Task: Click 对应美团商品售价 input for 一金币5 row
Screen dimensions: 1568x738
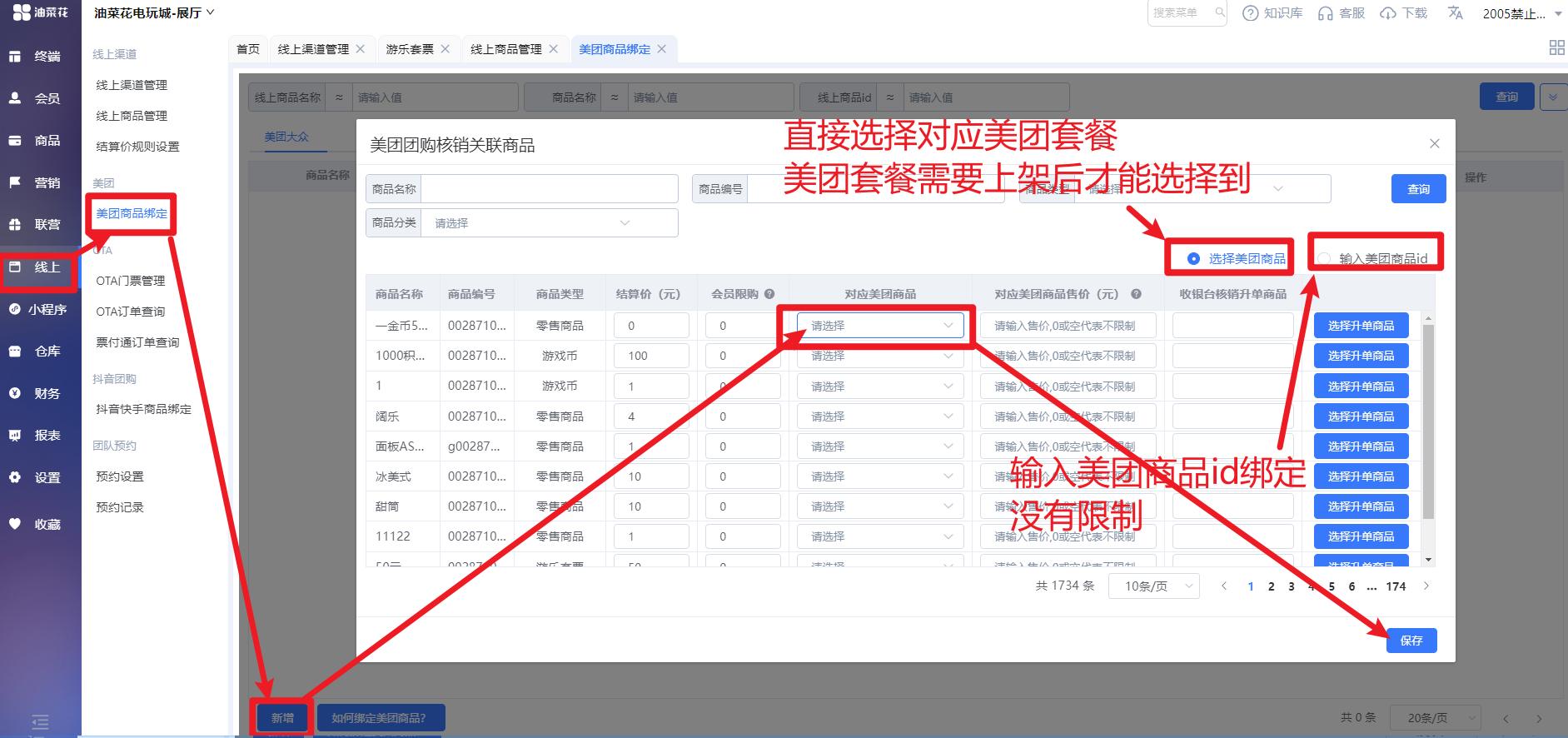Action: (1068, 326)
